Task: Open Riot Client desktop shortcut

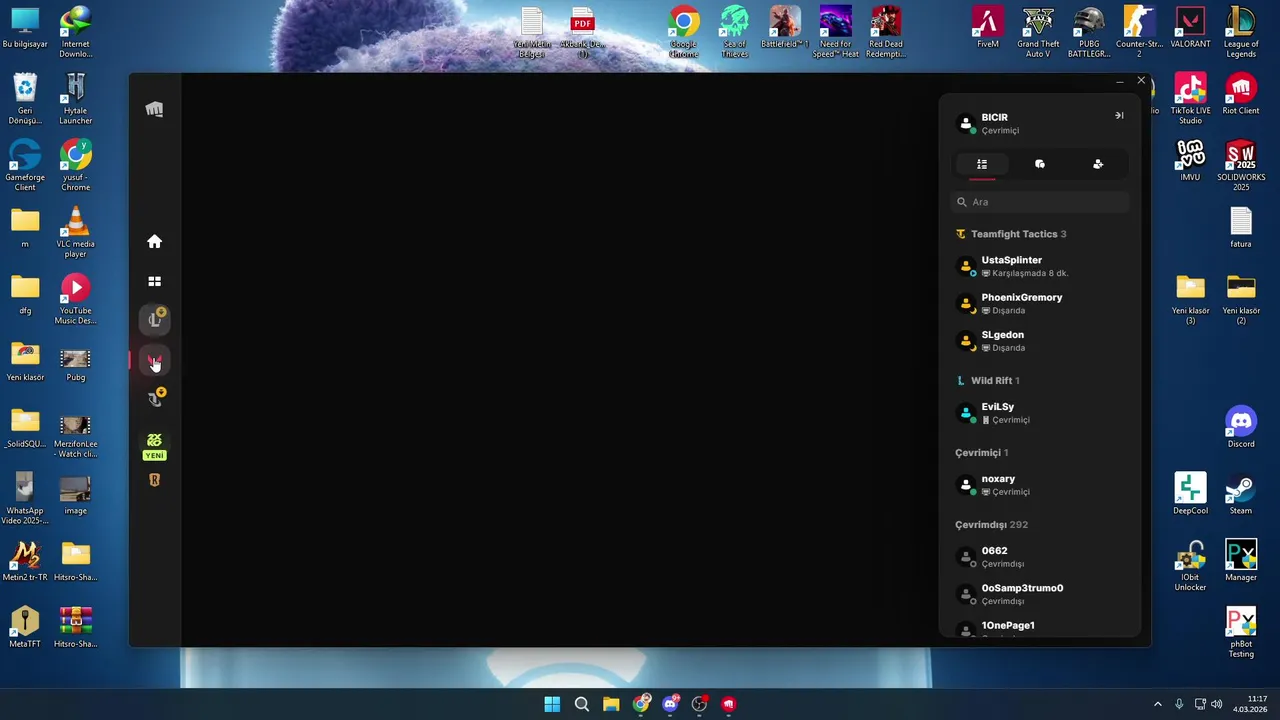Action: (1241, 95)
